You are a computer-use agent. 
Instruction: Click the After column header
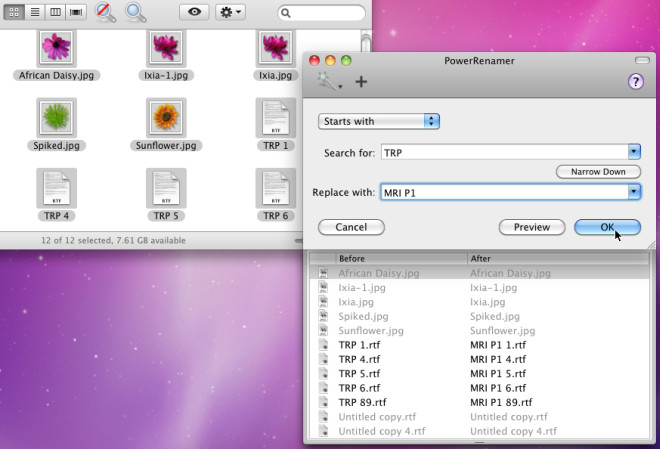click(558, 258)
